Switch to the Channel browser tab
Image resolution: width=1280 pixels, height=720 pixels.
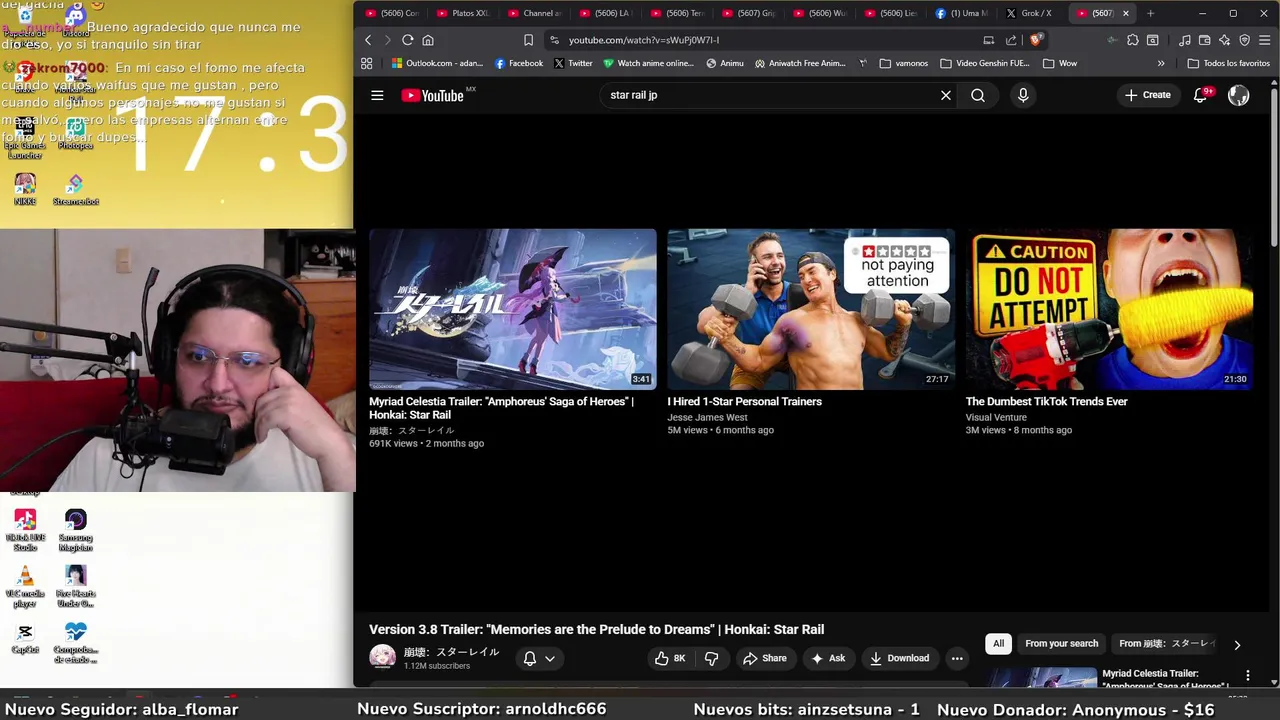click(534, 13)
